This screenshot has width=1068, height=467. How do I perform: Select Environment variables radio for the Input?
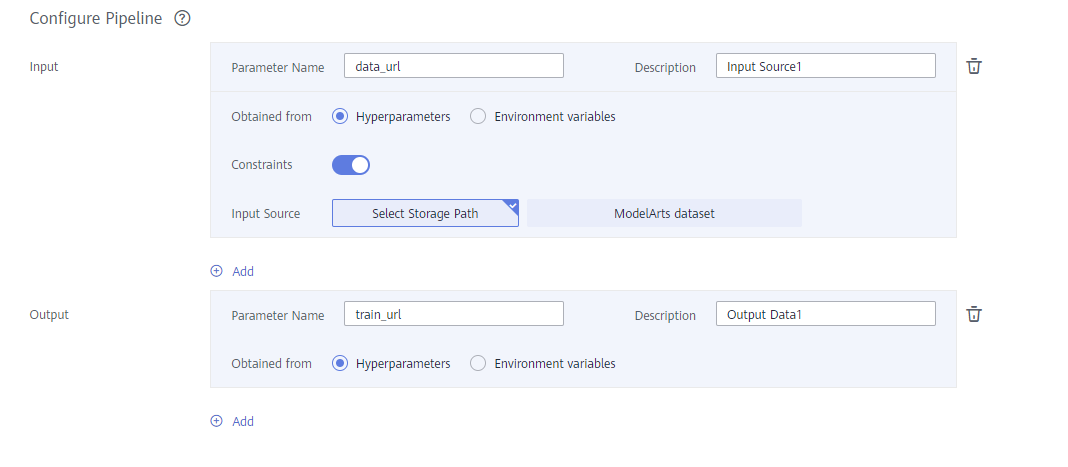[478, 116]
